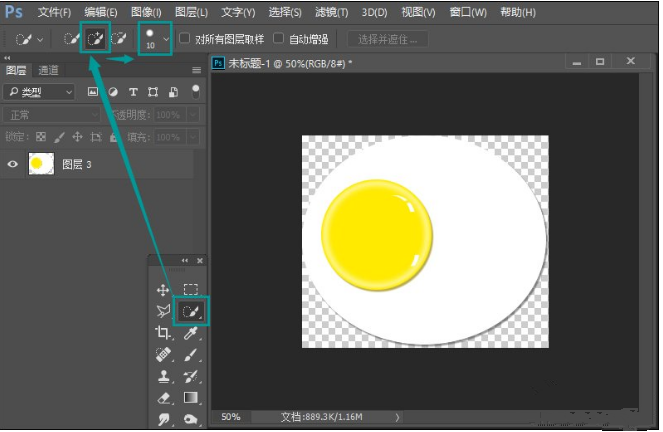Select the Move tool
663x432 pixels.
point(163,289)
